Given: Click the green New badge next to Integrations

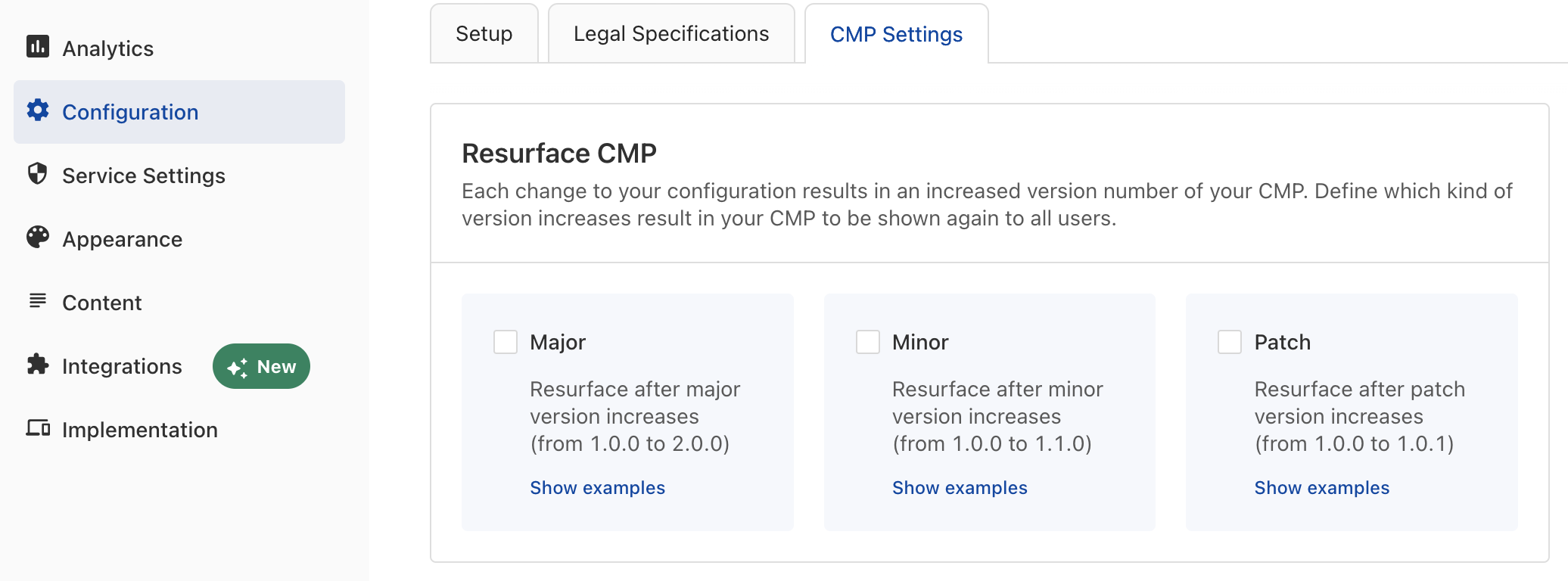Looking at the screenshot, I should pyautogui.click(x=261, y=366).
